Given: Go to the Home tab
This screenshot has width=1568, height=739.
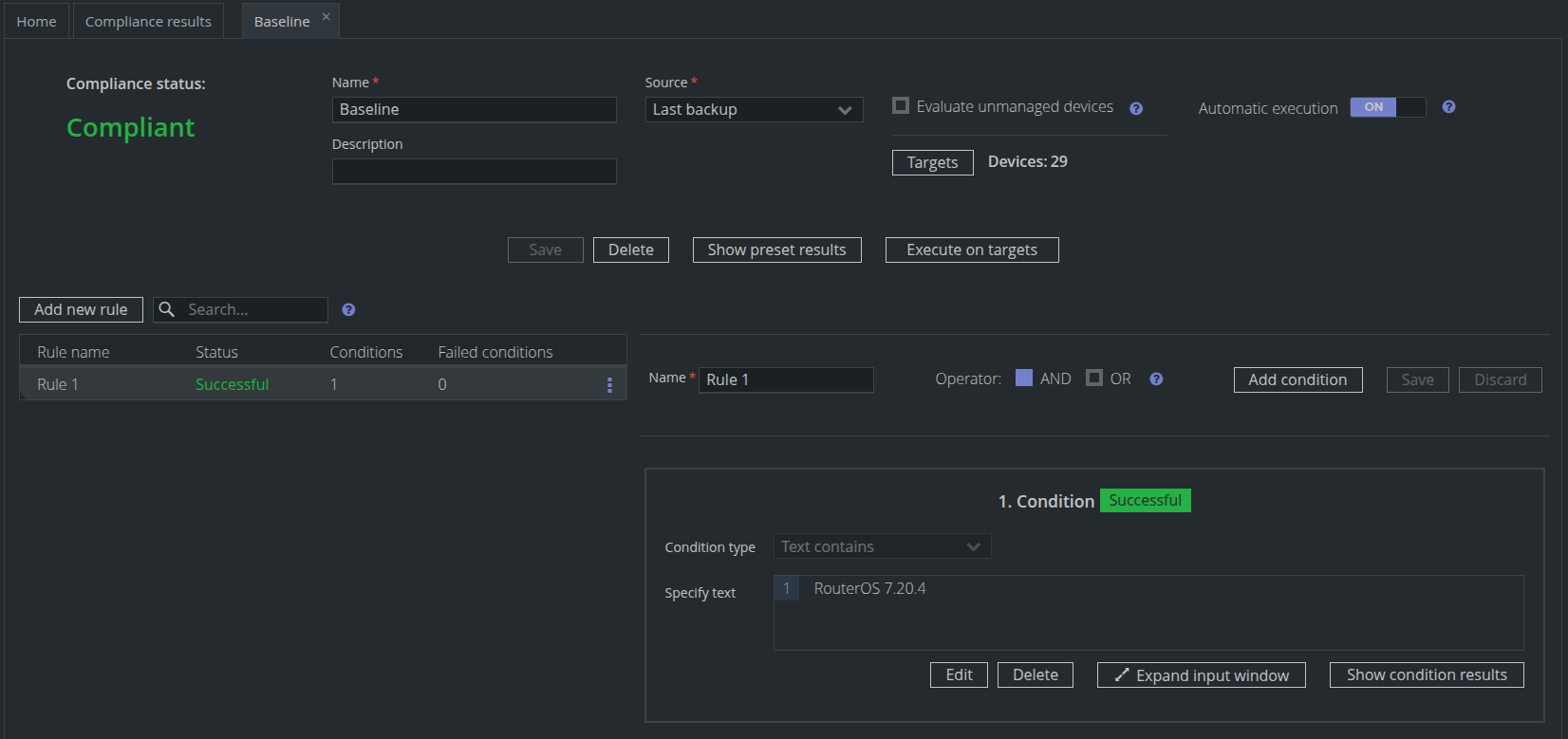Looking at the screenshot, I should tap(36, 21).
